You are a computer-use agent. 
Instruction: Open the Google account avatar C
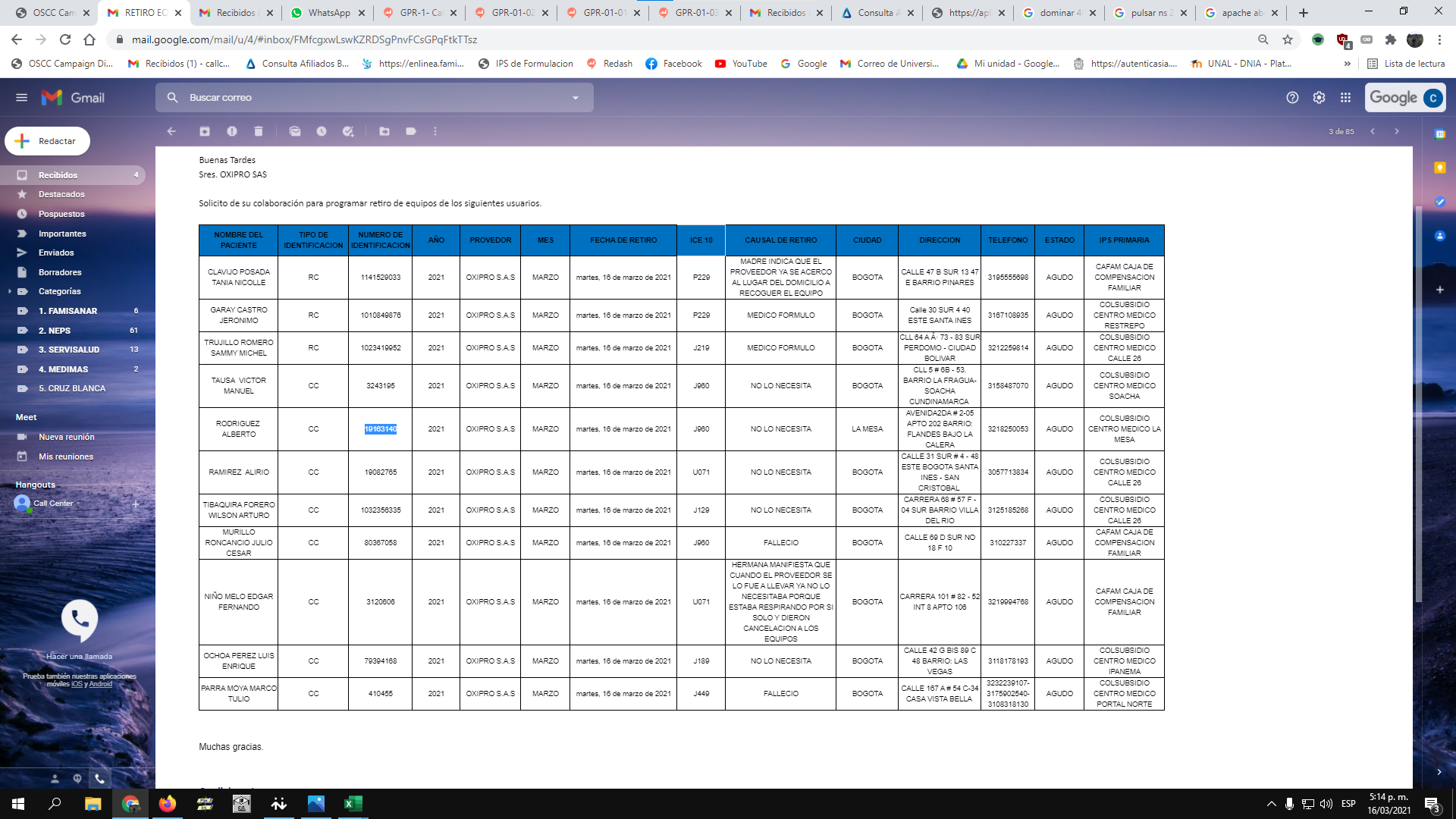pos(1432,98)
